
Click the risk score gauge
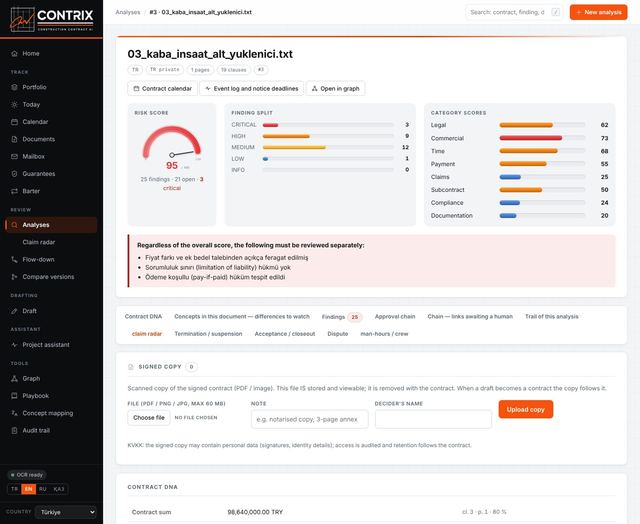pos(172,143)
